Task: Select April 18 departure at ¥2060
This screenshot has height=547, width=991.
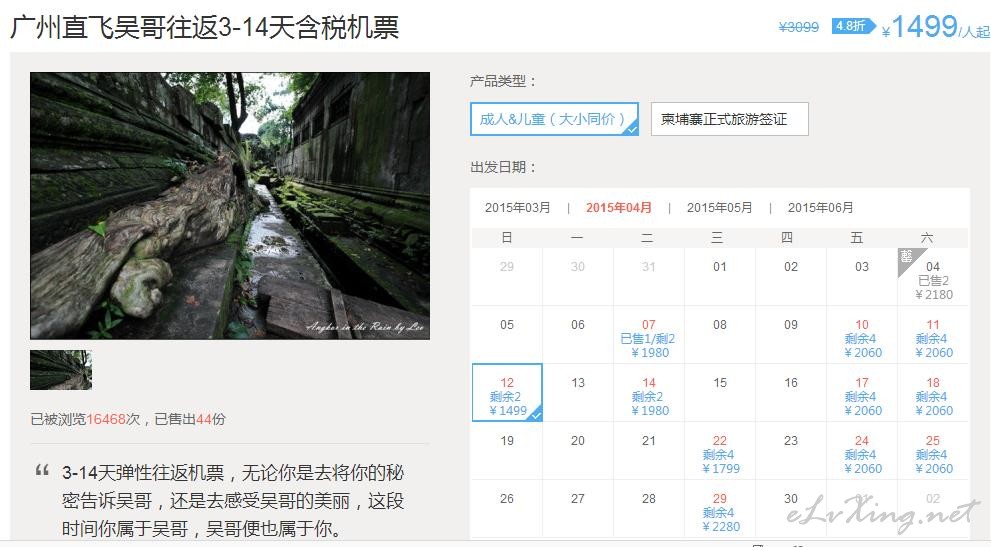Action: [932, 396]
